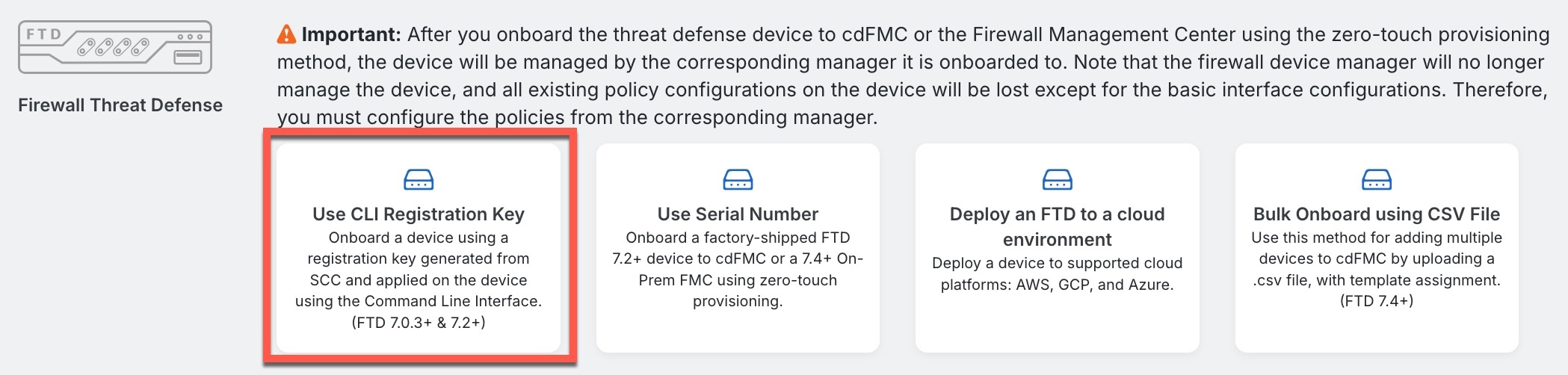Click the drive icon above Deploy an FTD

tap(1057, 180)
